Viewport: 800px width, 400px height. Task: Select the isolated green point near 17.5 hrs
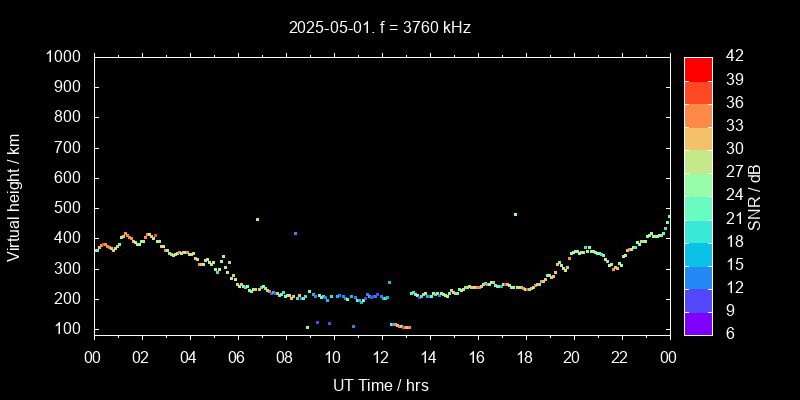click(515, 214)
